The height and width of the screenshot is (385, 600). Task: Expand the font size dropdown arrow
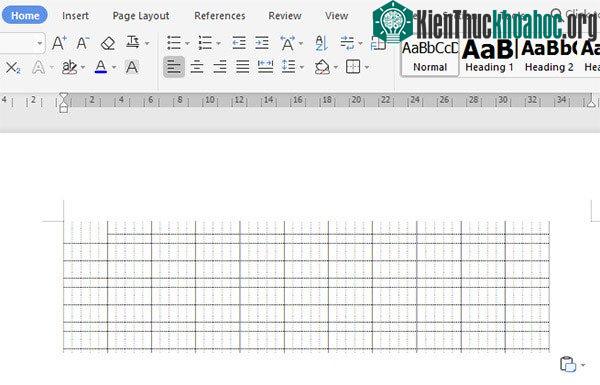coord(40,43)
